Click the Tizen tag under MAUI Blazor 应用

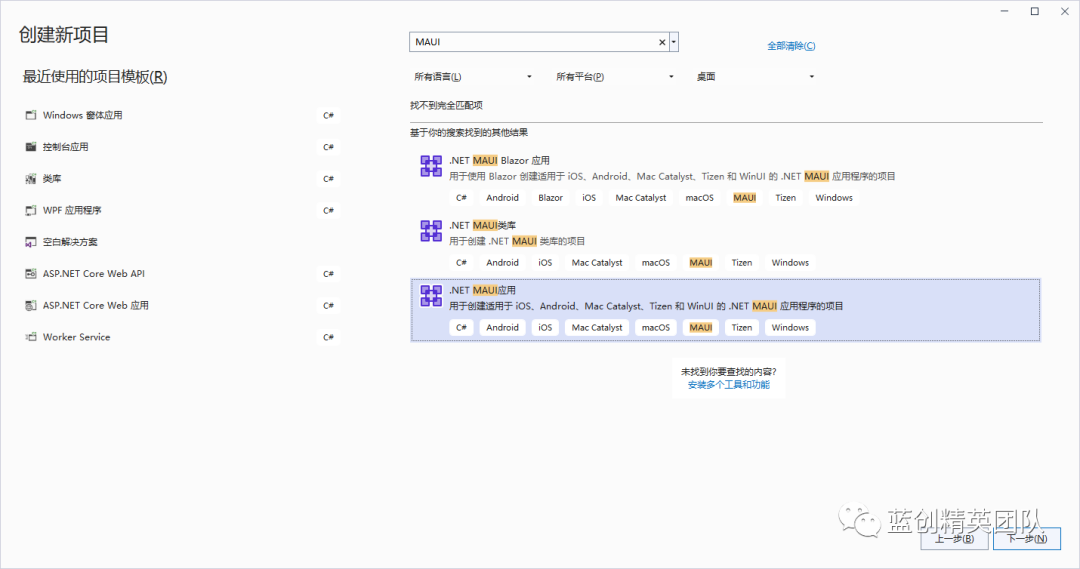(785, 198)
